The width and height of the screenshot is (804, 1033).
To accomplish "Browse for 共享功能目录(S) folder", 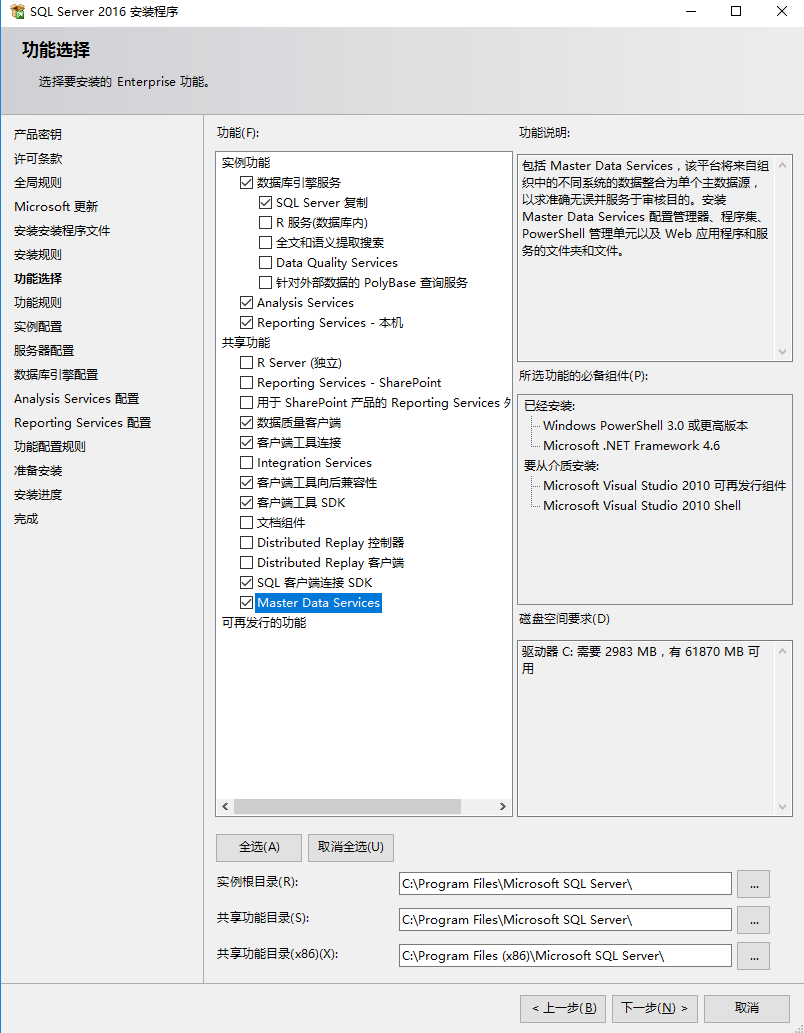I will [x=754, y=920].
